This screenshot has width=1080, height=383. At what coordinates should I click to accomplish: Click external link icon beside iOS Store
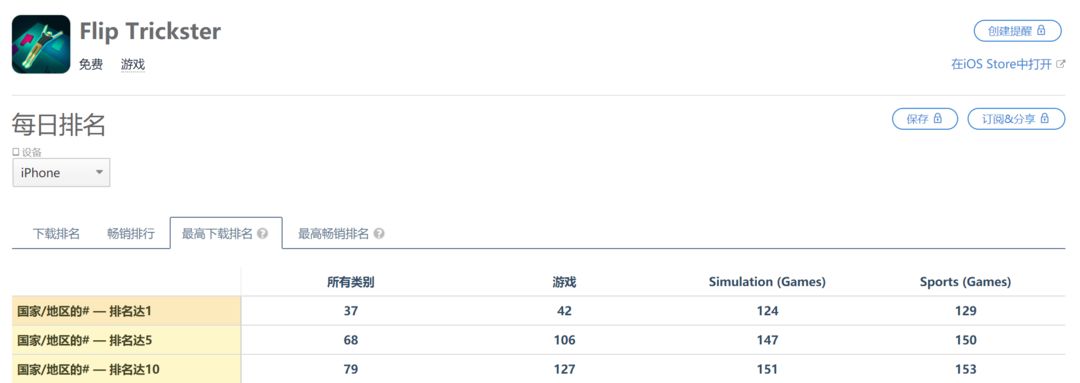[x=1061, y=64]
